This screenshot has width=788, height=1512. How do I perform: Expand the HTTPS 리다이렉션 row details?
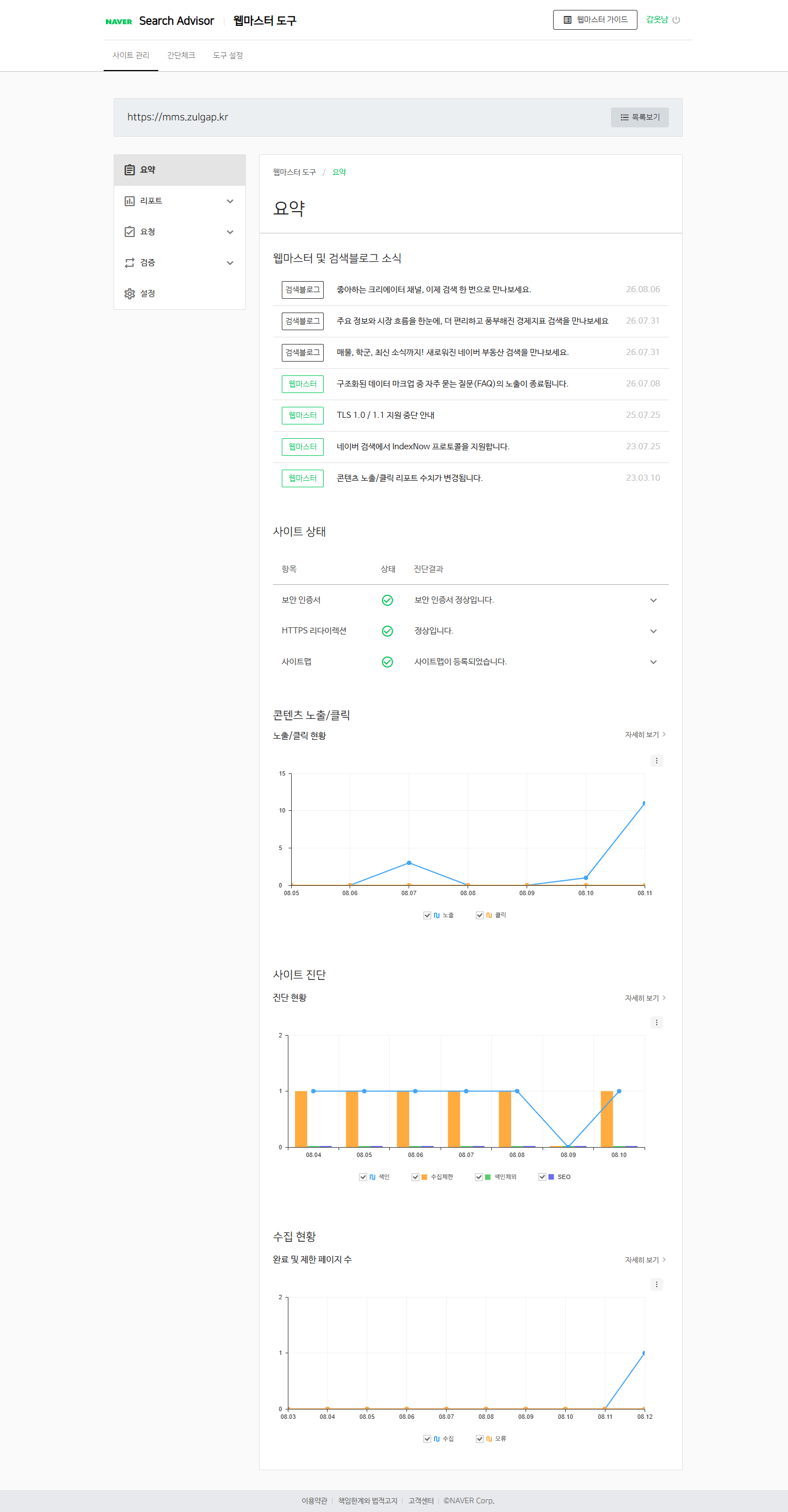(653, 631)
